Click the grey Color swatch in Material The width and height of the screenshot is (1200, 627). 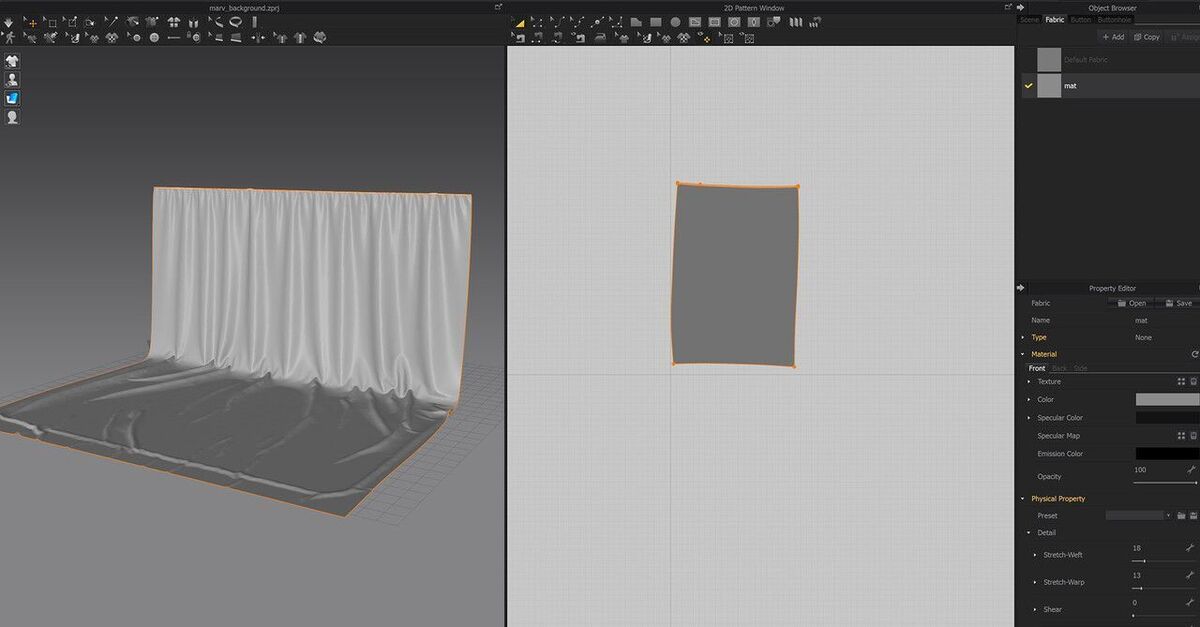tap(1166, 399)
